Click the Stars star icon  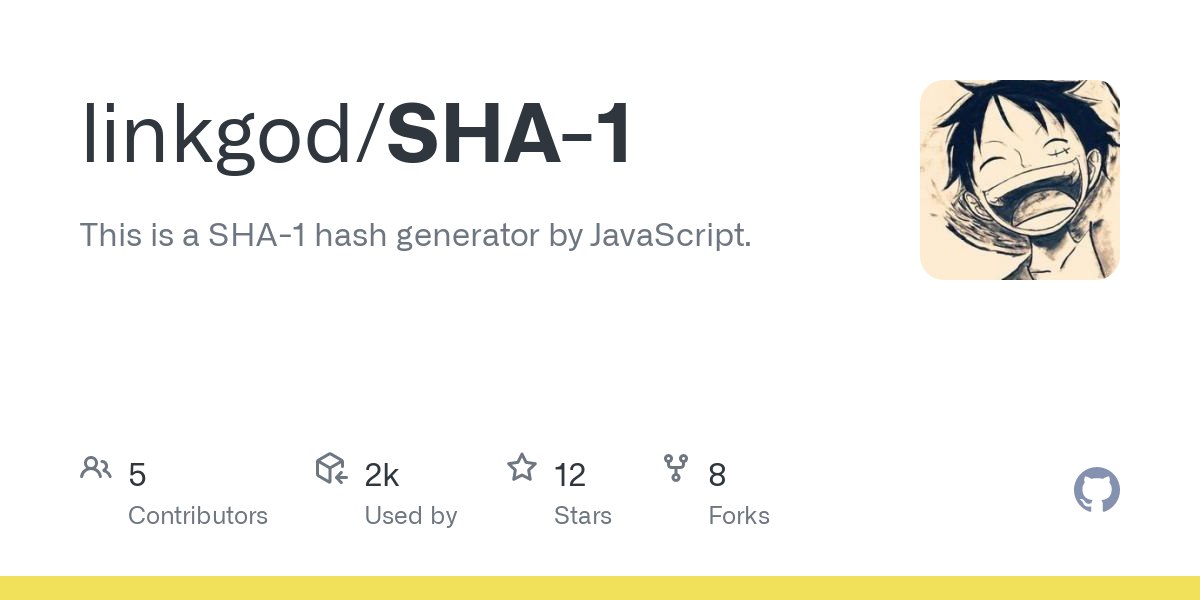click(x=521, y=468)
